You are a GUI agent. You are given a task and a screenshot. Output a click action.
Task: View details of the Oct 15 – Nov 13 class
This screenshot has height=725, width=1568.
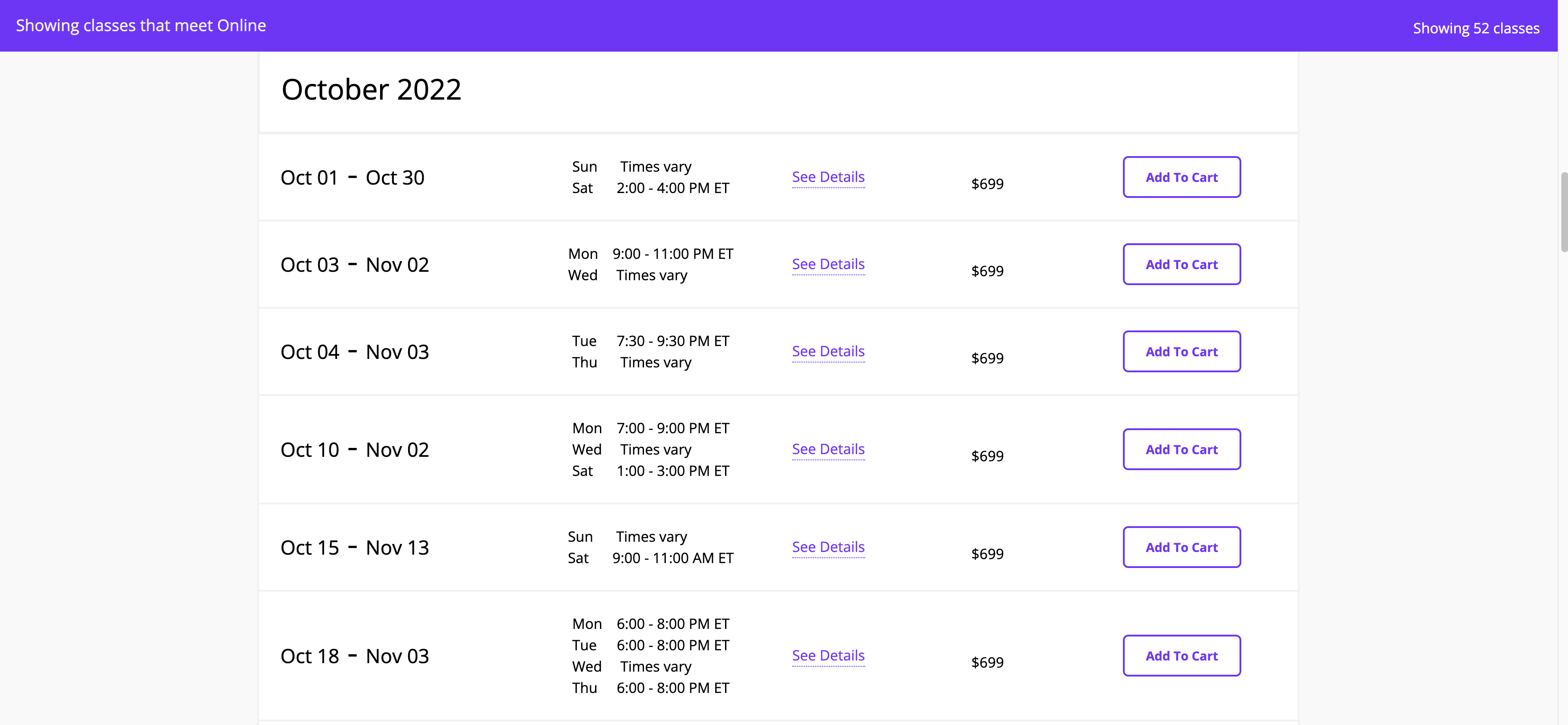pyautogui.click(x=828, y=548)
